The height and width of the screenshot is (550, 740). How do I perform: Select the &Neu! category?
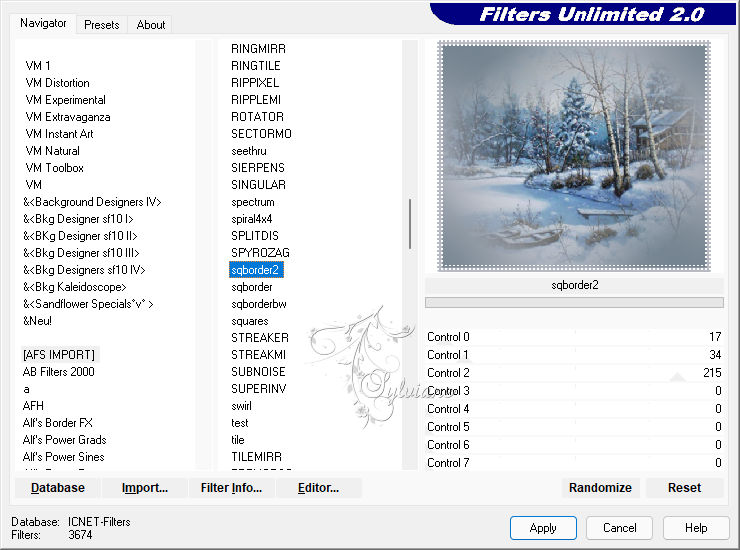click(x=37, y=321)
